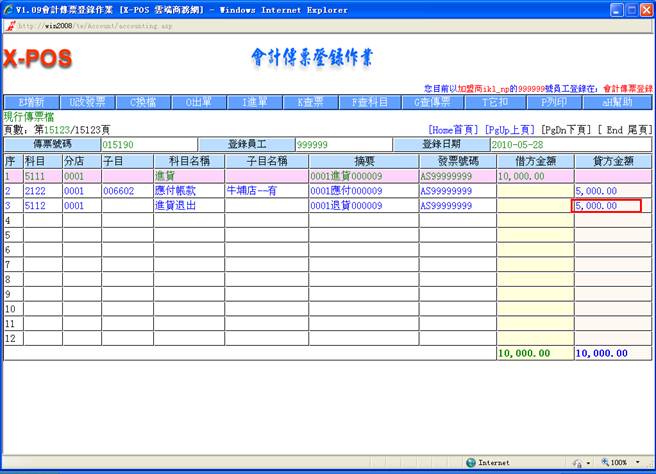The width and height of the screenshot is (656, 474).
Task: Click the E增新 toolbar button
Action: click(32, 102)
